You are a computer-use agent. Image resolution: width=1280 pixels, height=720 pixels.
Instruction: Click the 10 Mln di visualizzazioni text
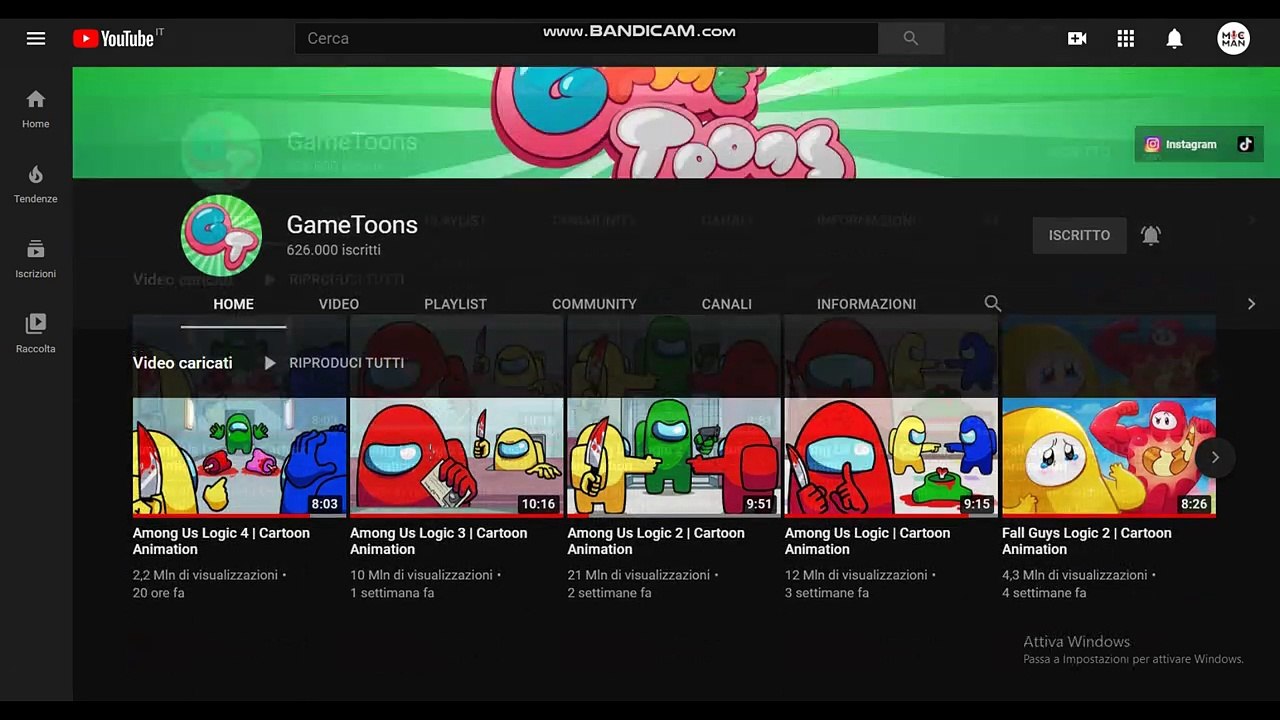(421, 575)
